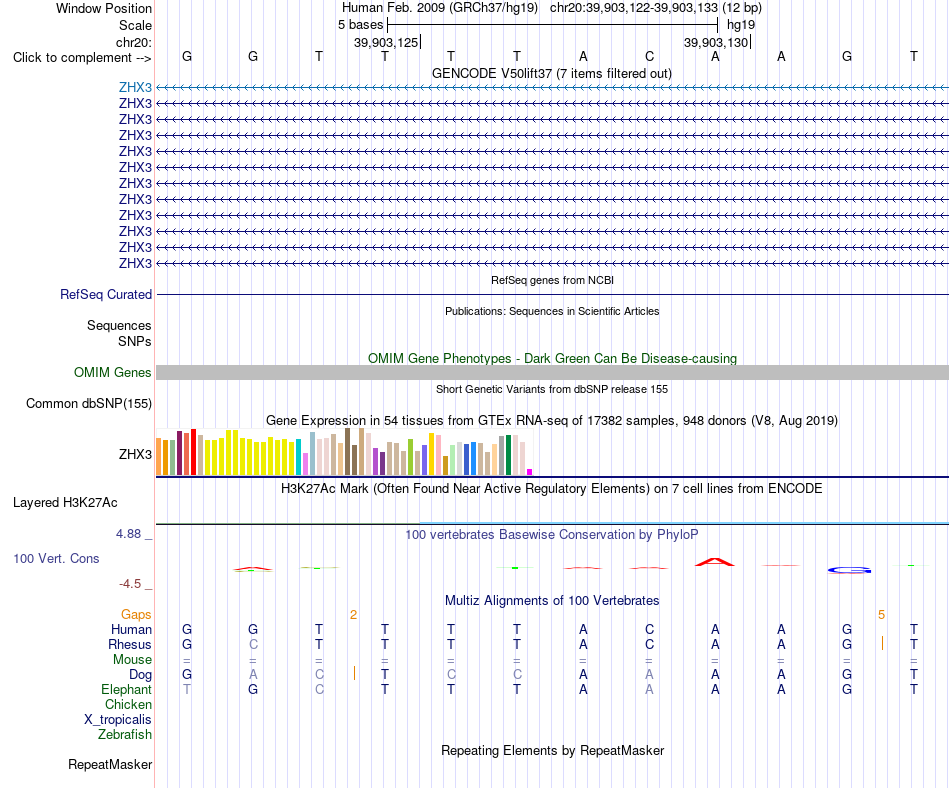
Task: Click 'Multiz Alignments of 100 Vertebrates' title
Action: 552,600
